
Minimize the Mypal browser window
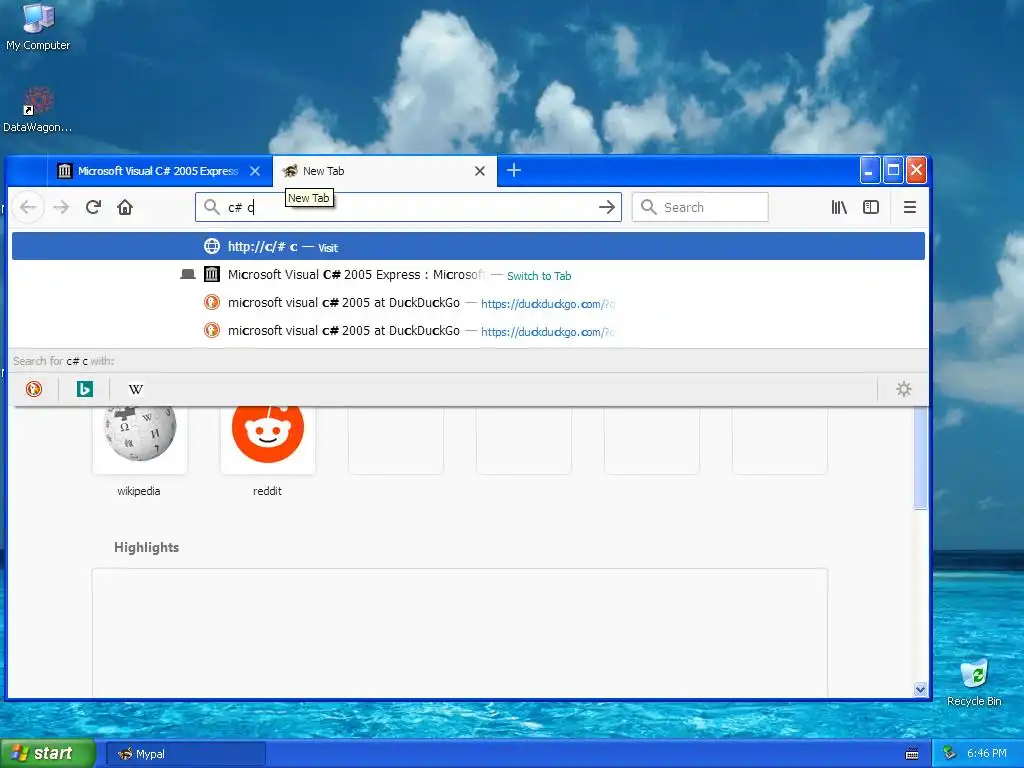click(x=869, y=170)
